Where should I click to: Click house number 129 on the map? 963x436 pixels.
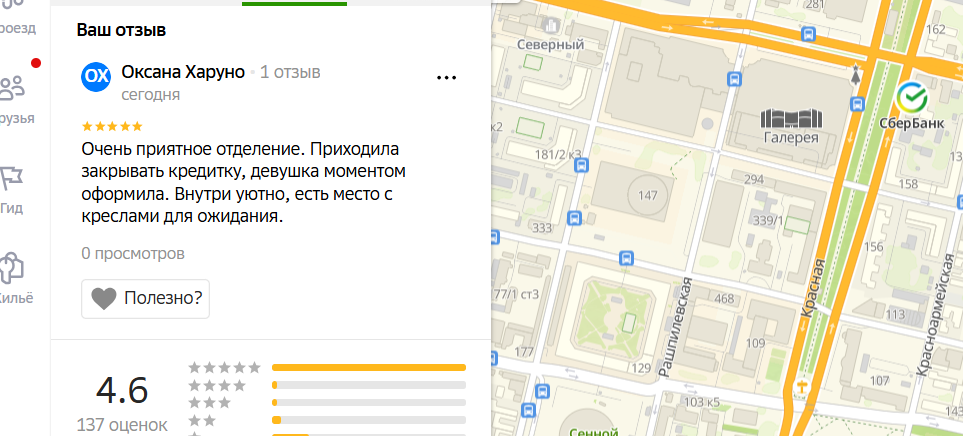[x=641, y=368]
